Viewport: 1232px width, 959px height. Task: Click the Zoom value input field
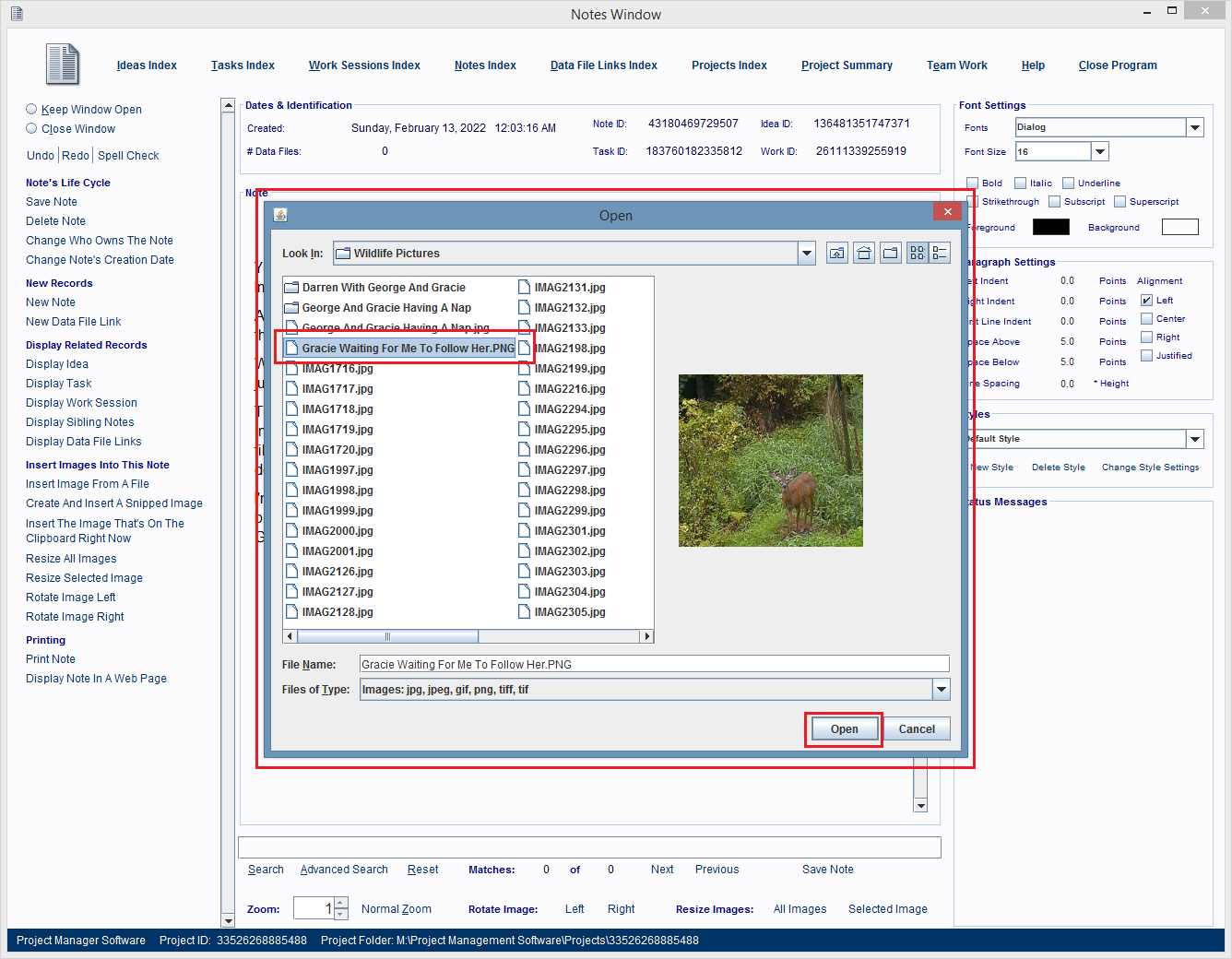click(x=314, y=908)
